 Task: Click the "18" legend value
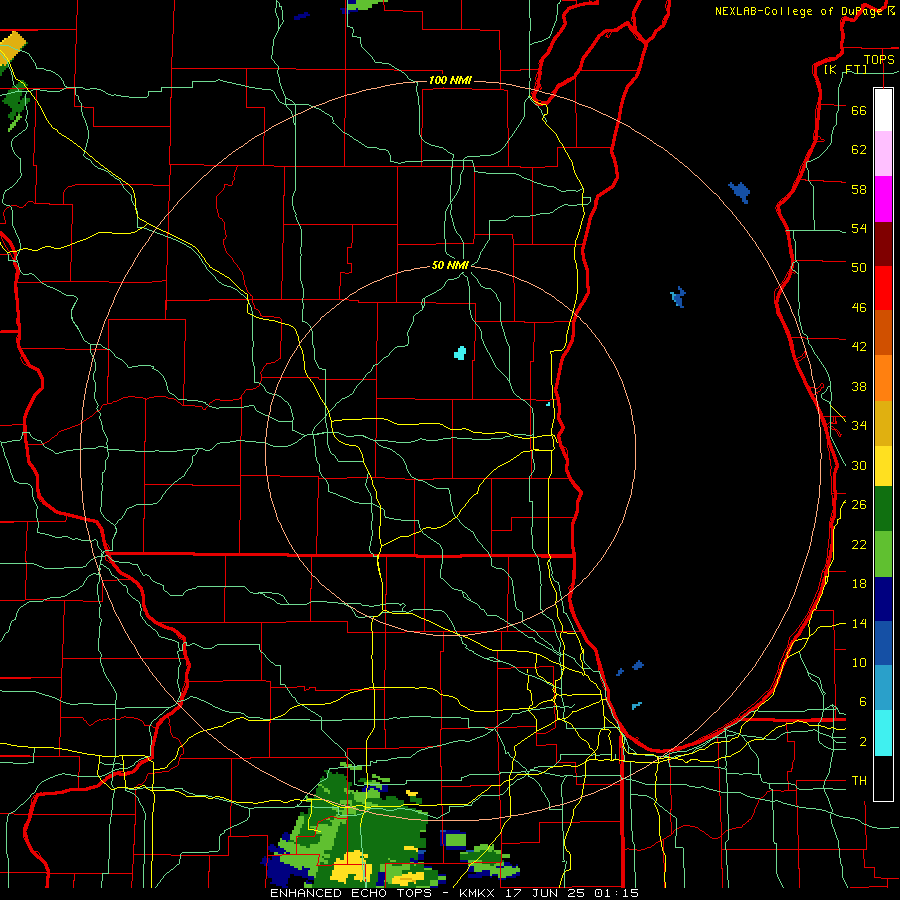tap(859, 584)
